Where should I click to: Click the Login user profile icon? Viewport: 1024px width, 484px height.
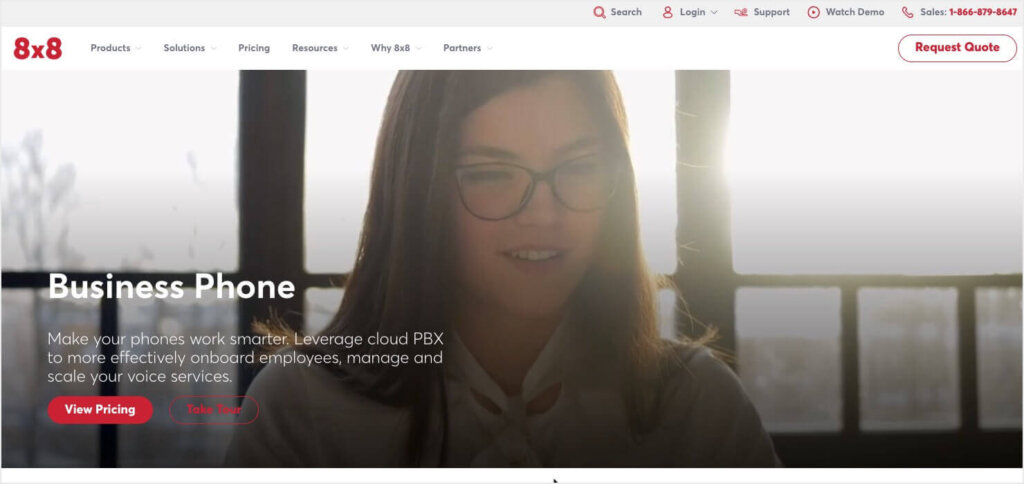pyautogui.click(x=667, y=12)
